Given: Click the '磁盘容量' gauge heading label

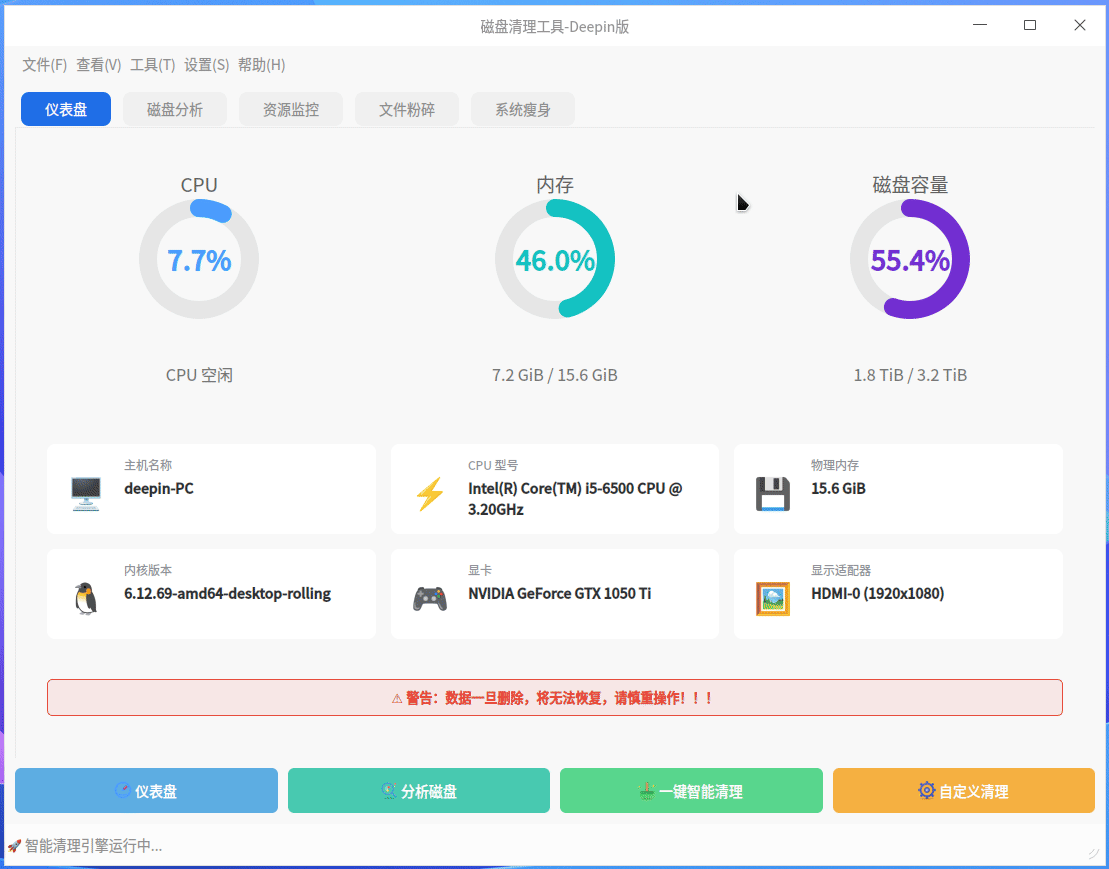Looking at the screenshot, I should pos(910,185).
